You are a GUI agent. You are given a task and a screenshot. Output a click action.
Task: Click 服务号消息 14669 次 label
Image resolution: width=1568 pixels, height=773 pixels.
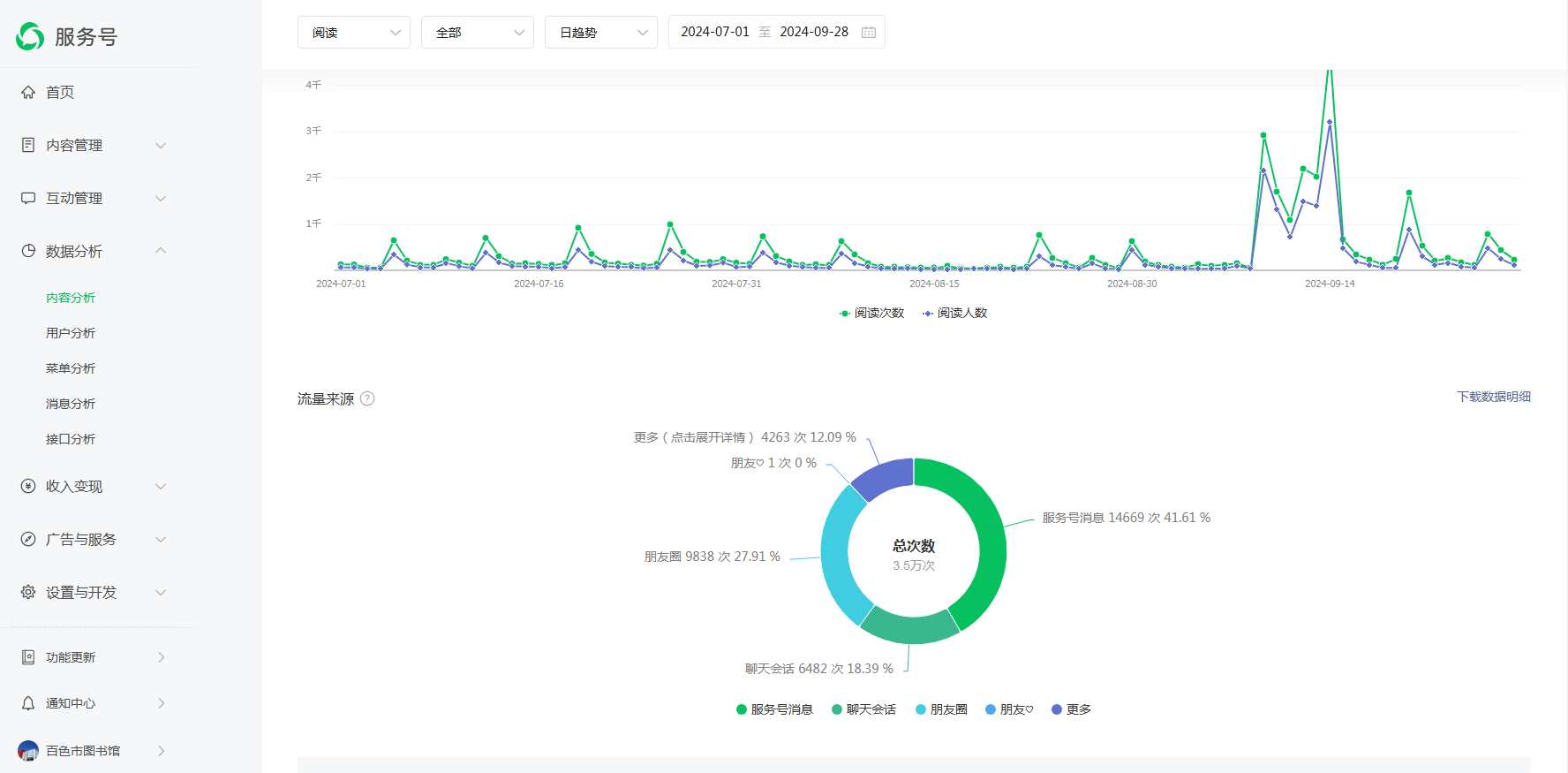(x=1126, y=518)
